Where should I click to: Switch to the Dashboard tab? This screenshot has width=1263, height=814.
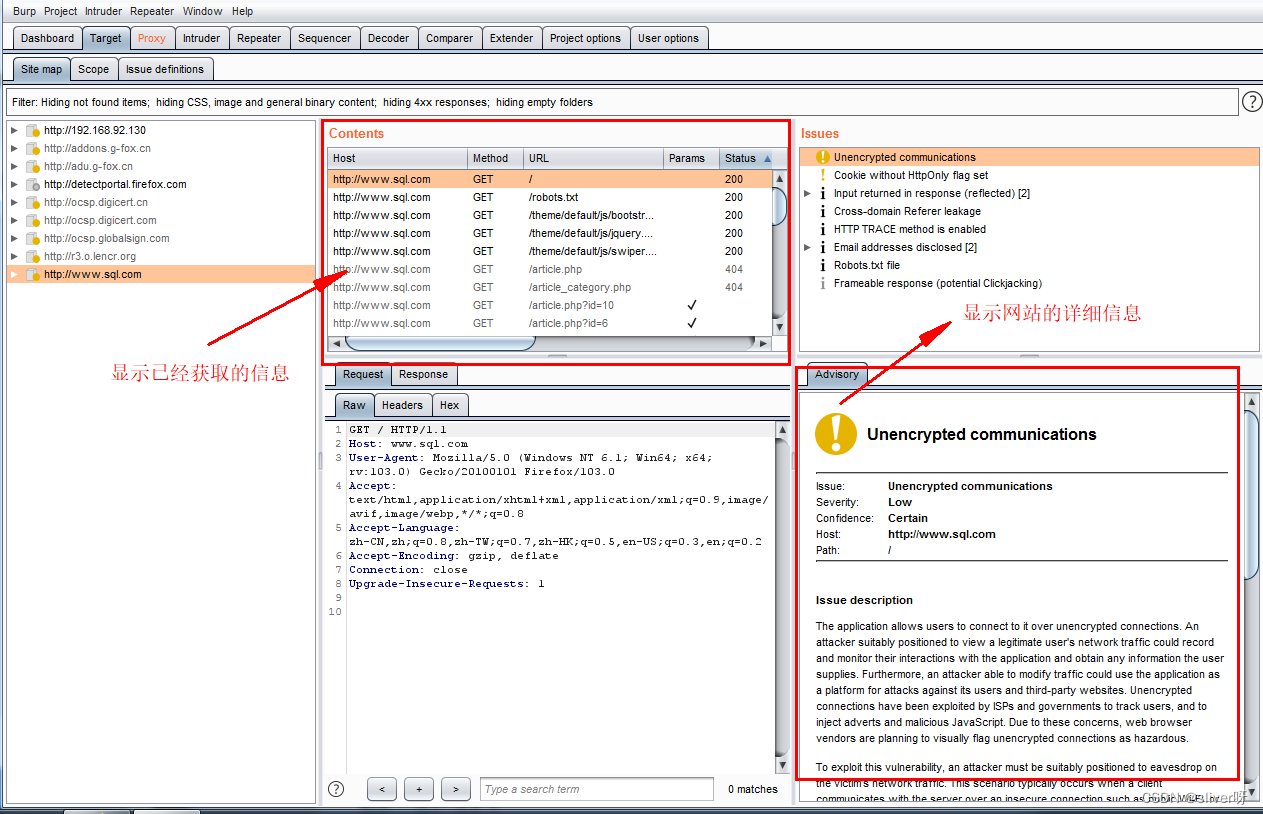(x=48, y=38)
